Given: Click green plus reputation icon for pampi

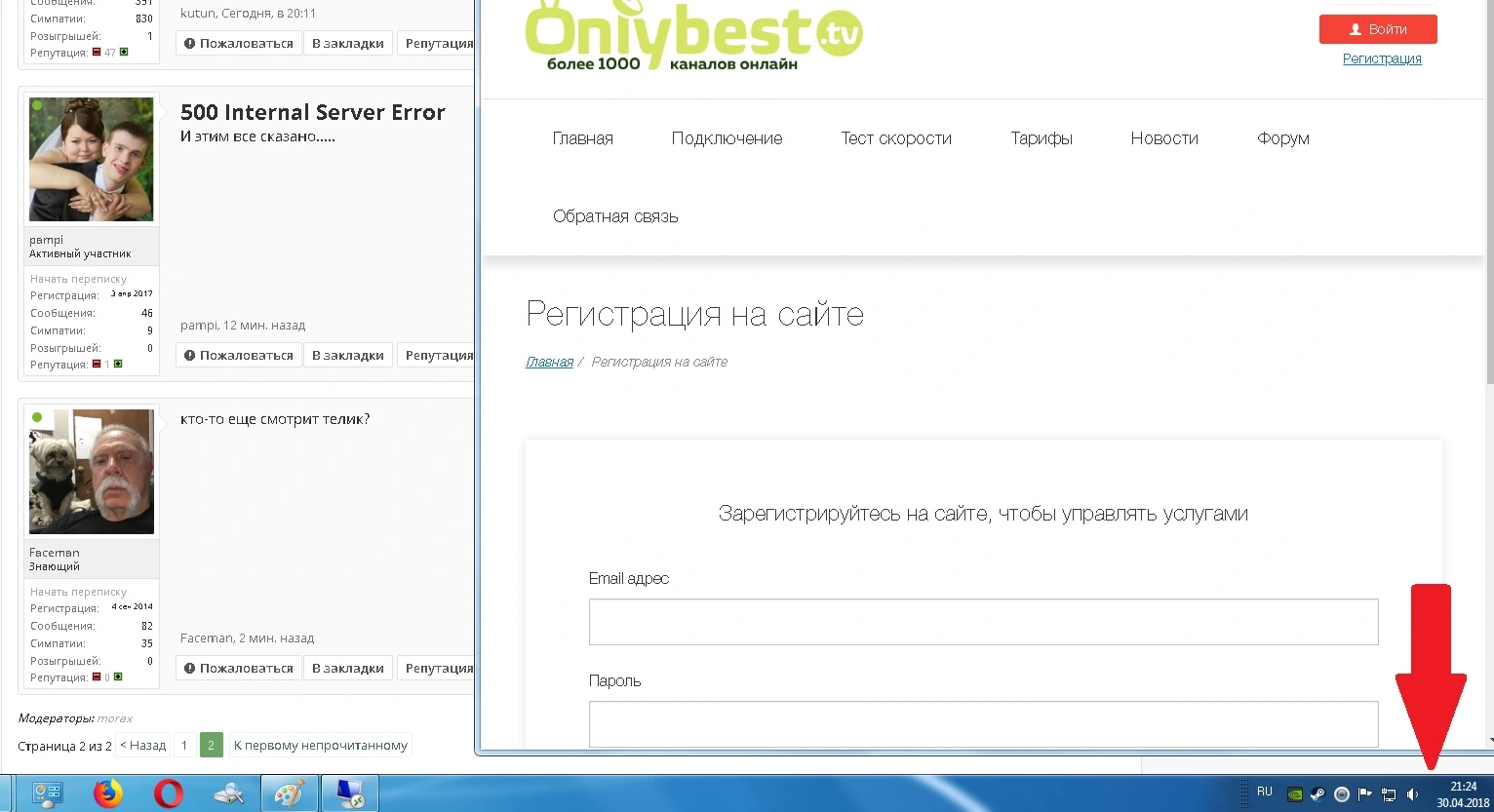Looking at the screenshot, I should tap(118, 365).
